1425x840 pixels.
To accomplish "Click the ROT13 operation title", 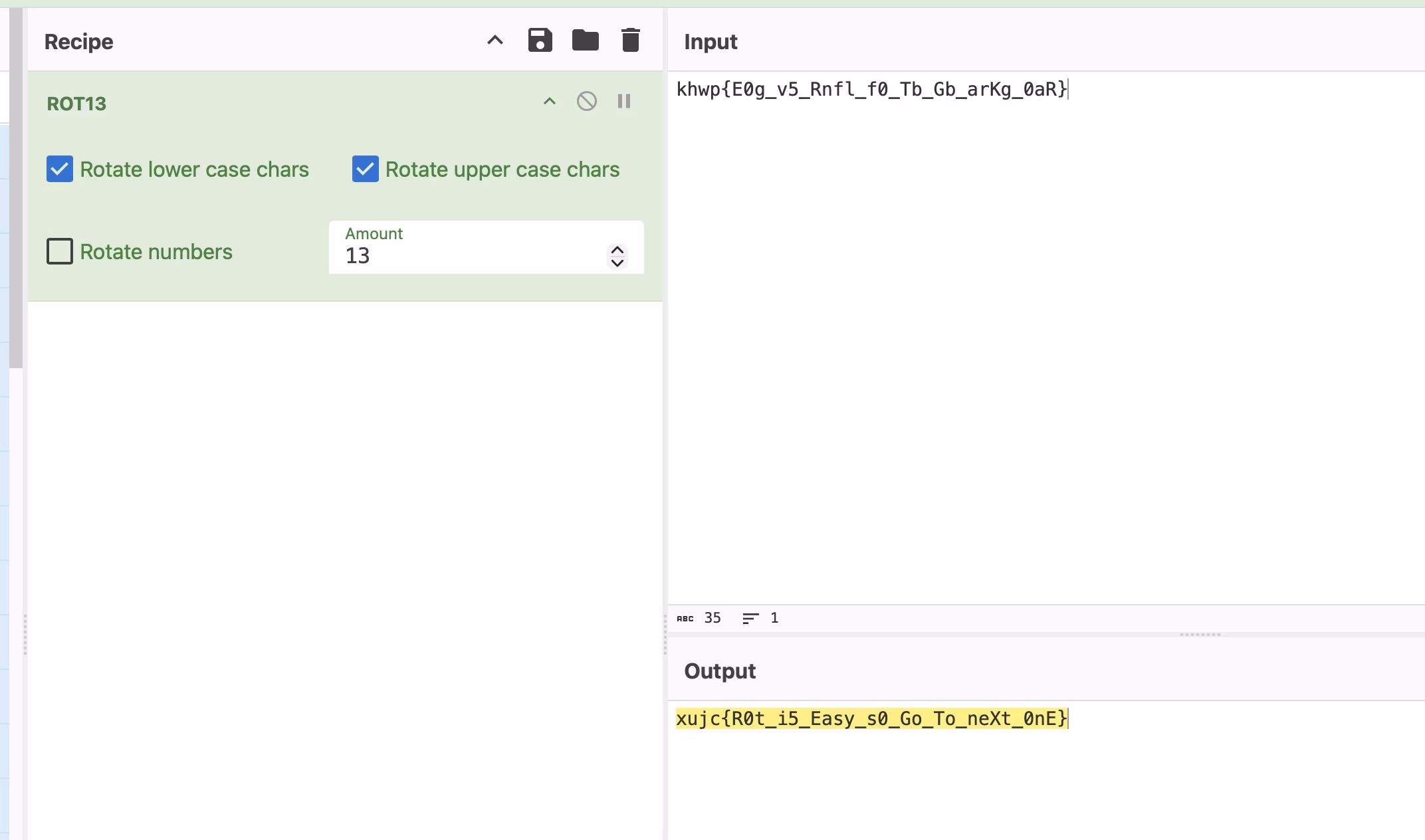I will point(76,104).
